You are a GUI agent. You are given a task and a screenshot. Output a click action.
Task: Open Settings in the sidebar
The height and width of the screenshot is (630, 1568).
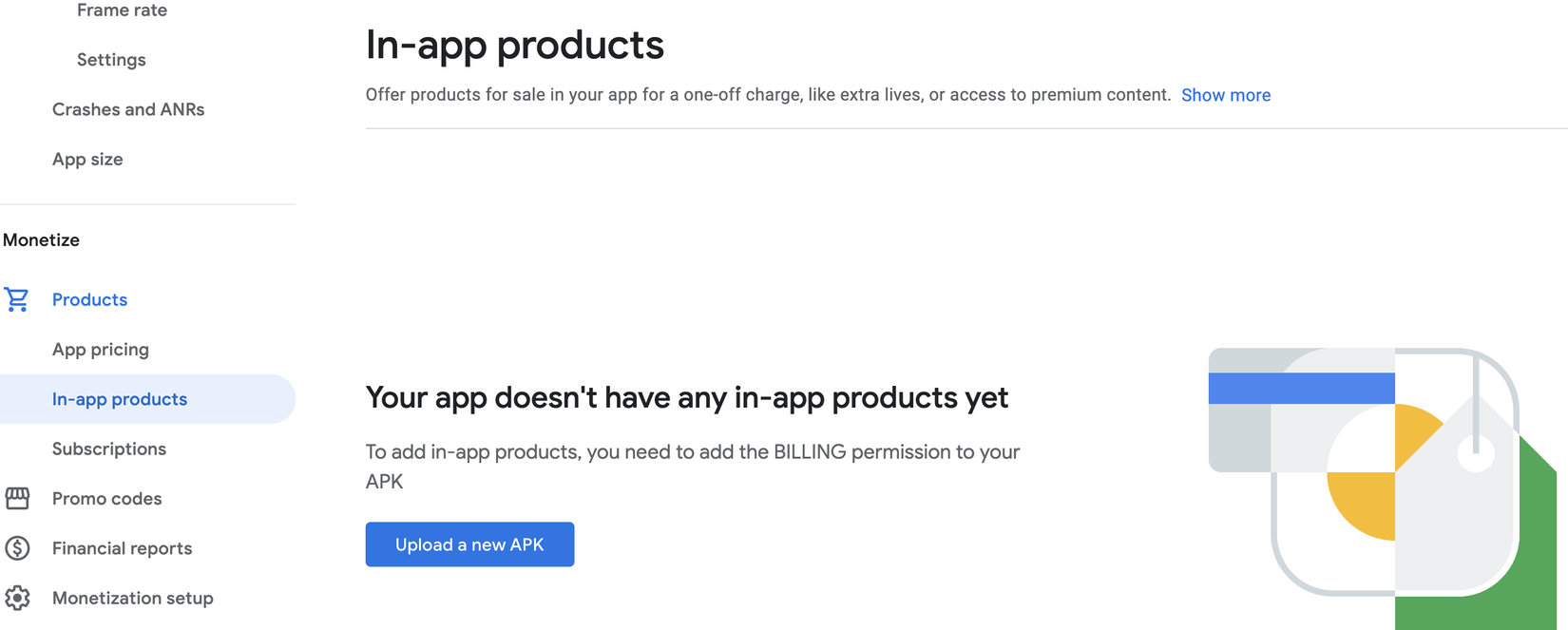pos(111,60)
